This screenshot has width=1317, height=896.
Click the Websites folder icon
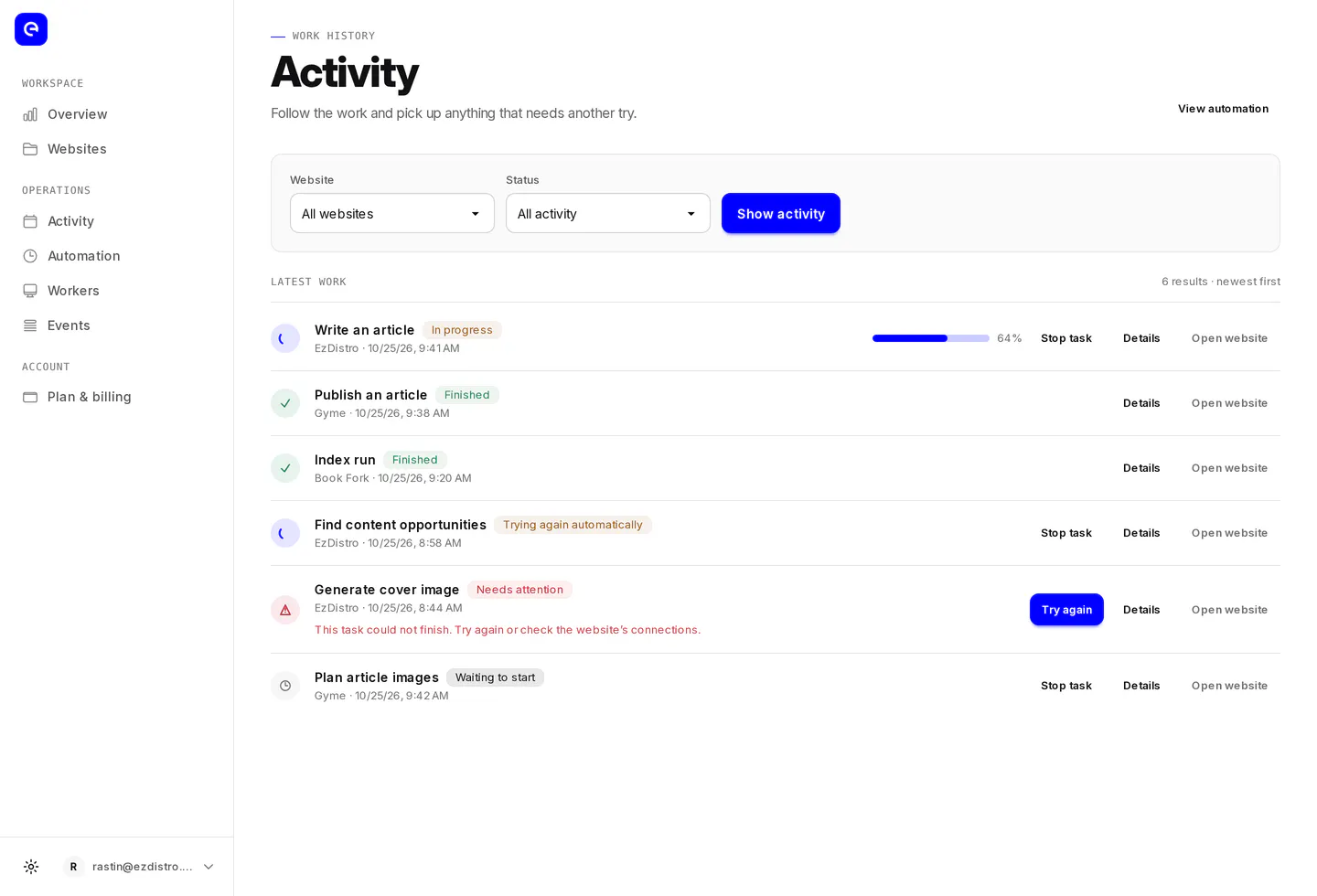pos(30,149)
